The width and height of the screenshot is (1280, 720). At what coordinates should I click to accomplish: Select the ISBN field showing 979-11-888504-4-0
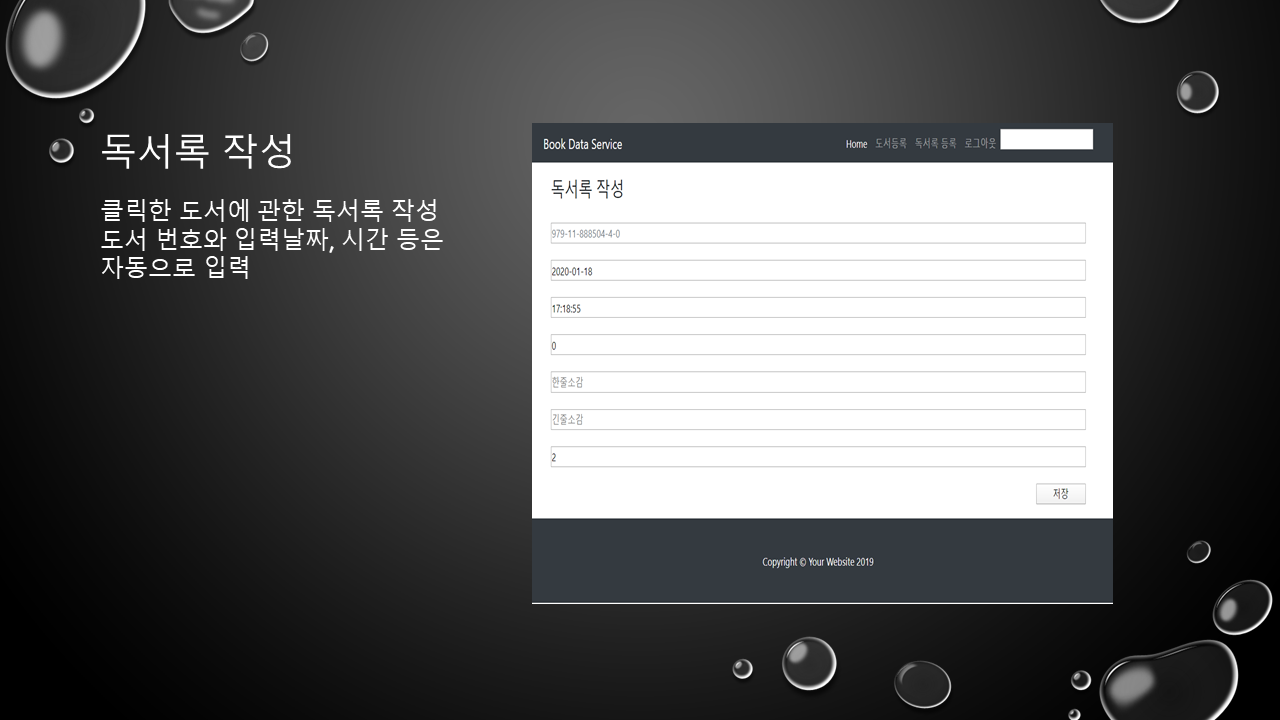point(817,234)
